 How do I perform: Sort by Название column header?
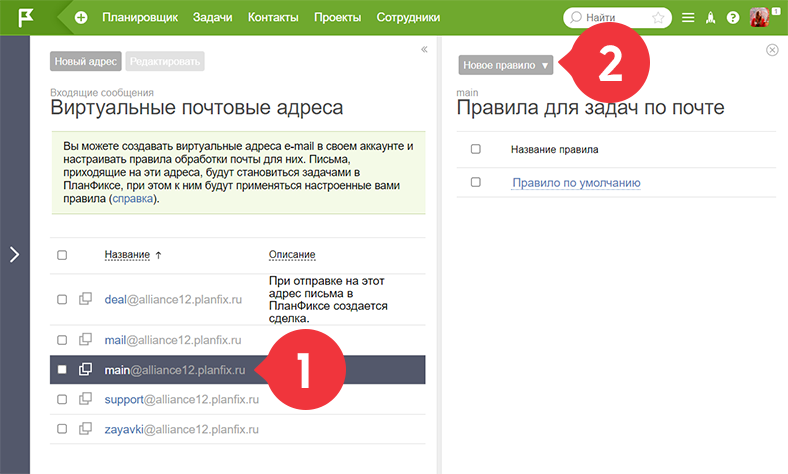pos(127,255)
